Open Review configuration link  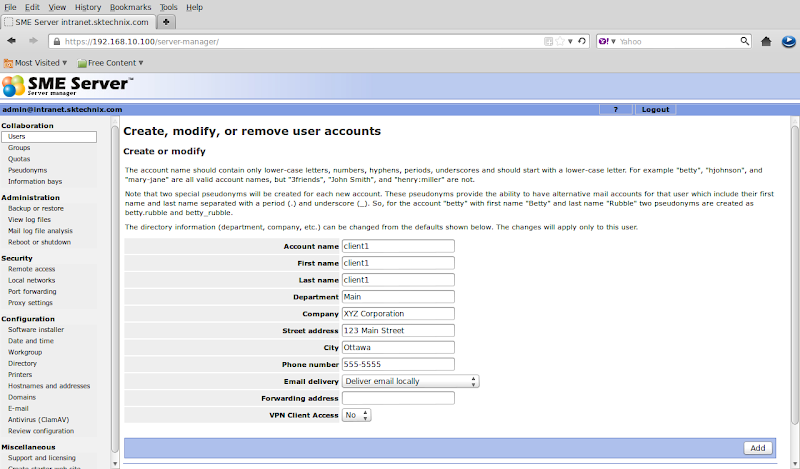41,431
